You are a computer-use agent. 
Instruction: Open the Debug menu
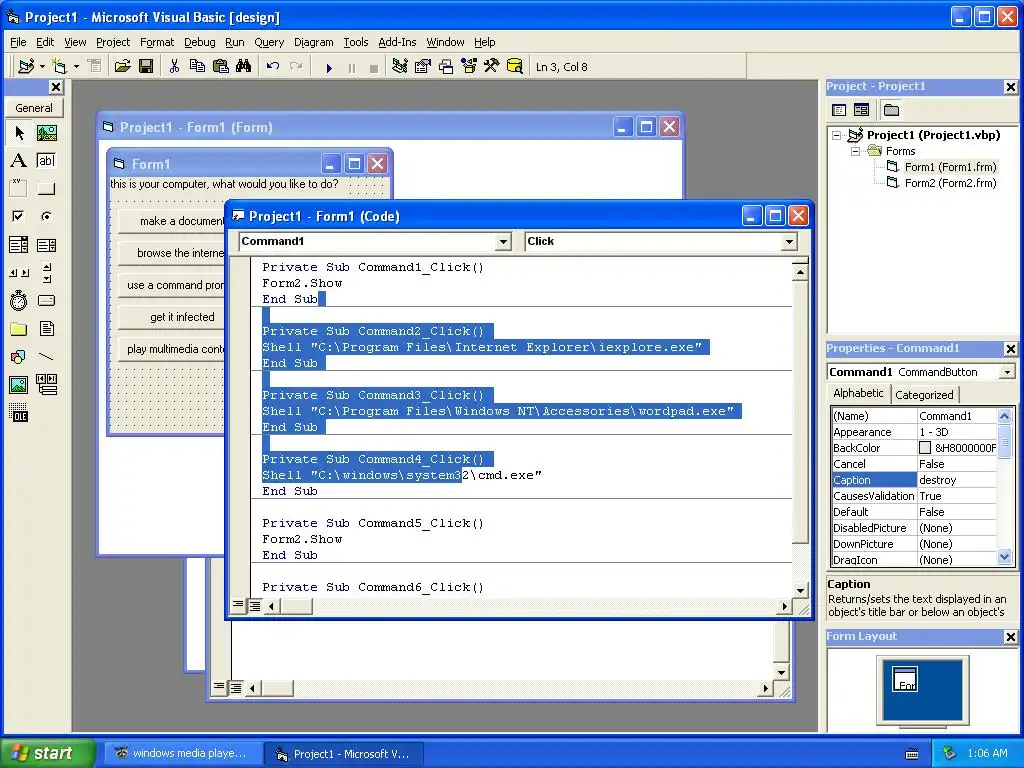(x=199, y=42)
